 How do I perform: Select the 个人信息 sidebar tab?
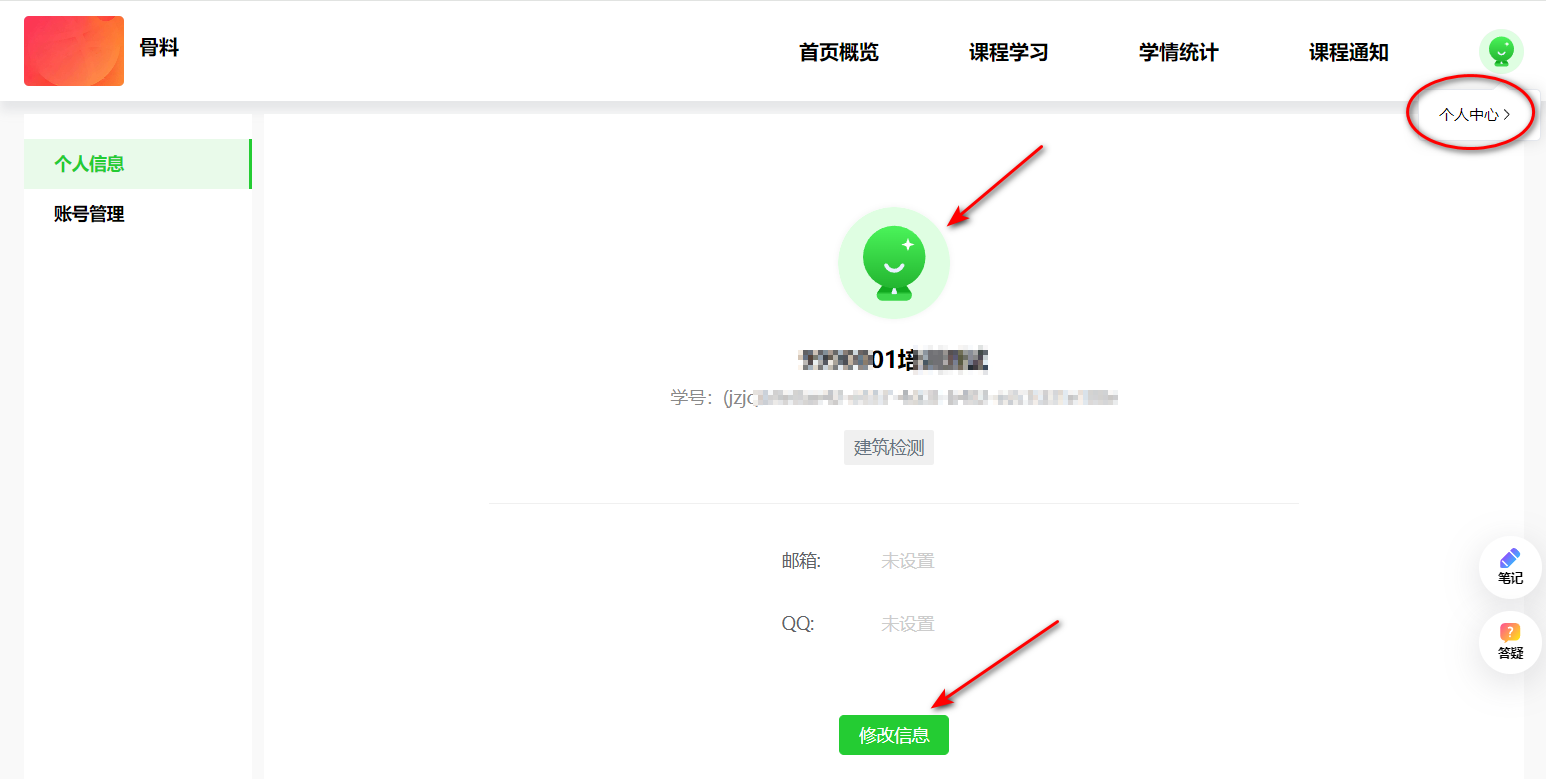[89, 164]
